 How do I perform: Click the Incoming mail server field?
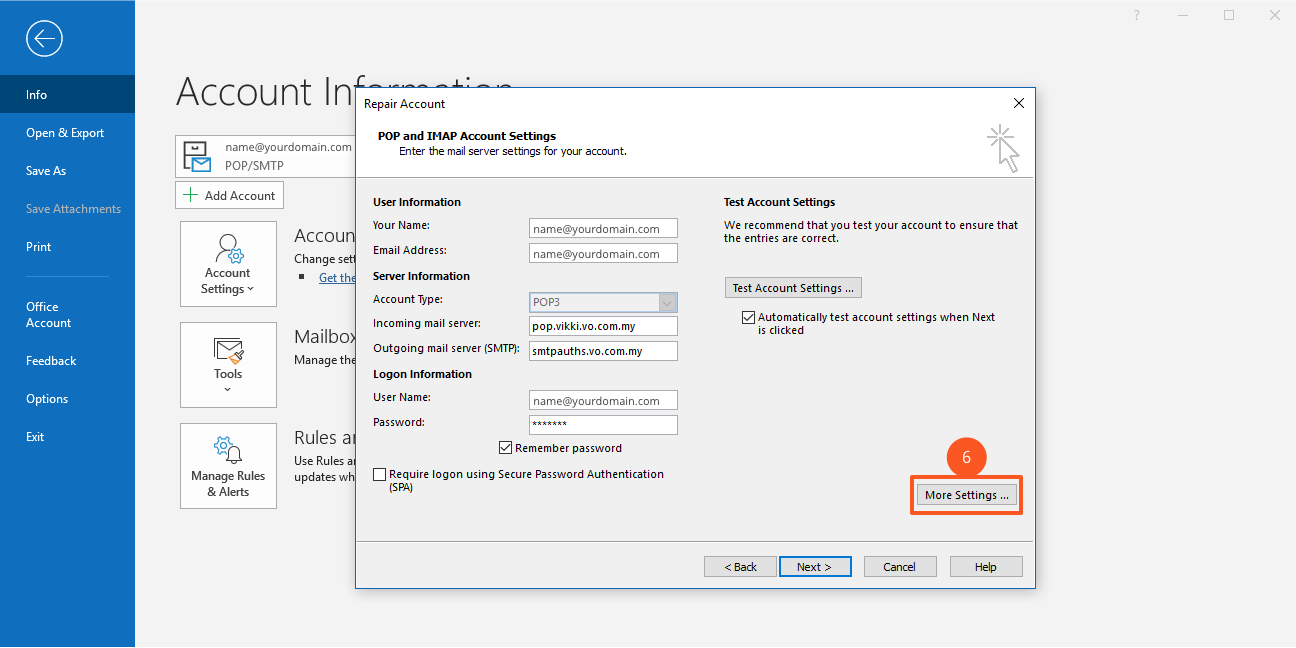tap(603, 326)
